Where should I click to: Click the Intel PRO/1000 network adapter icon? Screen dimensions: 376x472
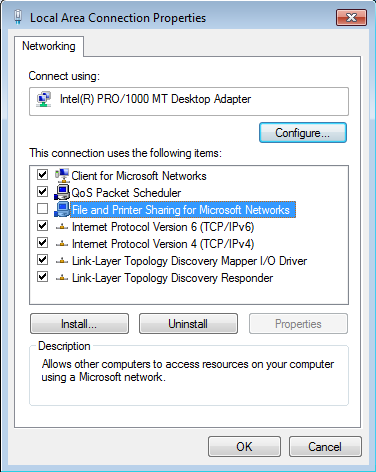(x=44, y=99)
